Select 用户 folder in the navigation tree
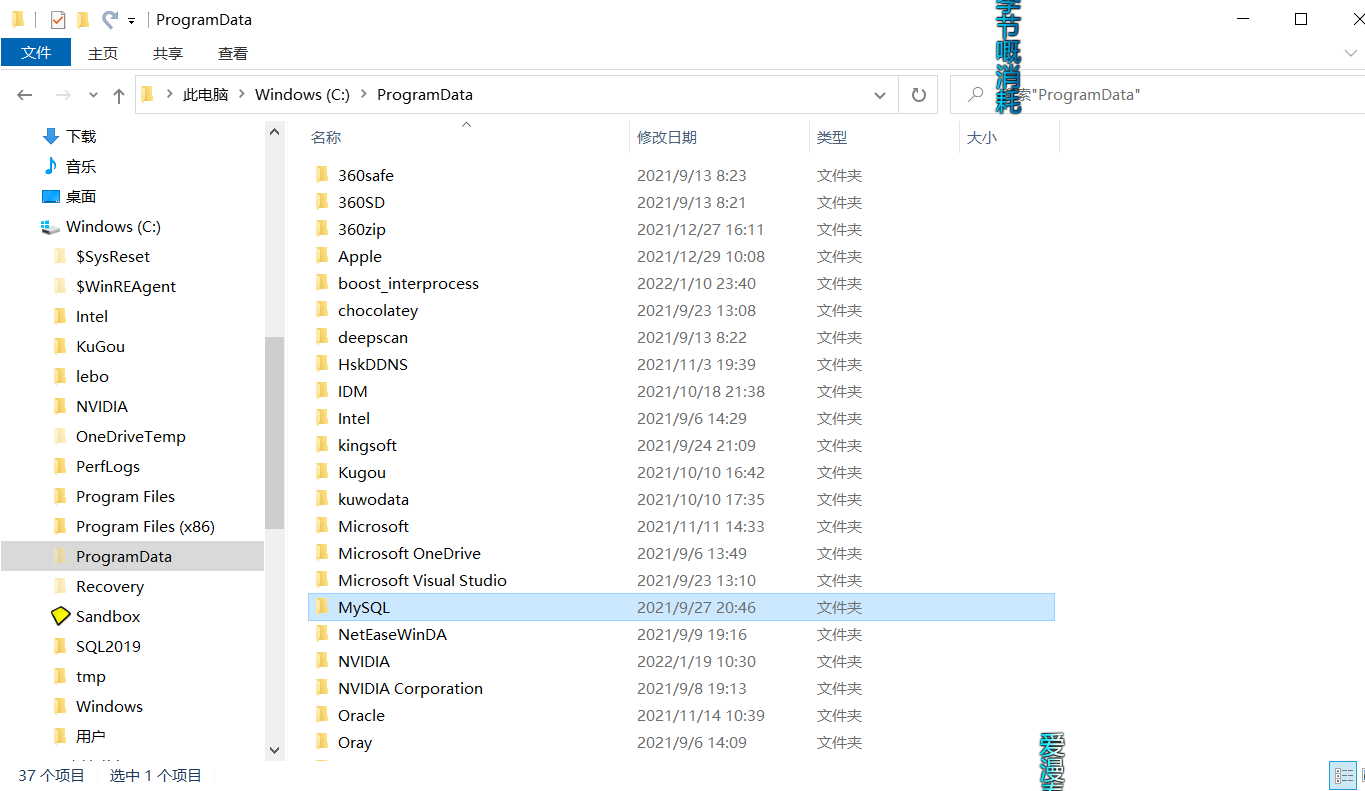 coord(91,736)
